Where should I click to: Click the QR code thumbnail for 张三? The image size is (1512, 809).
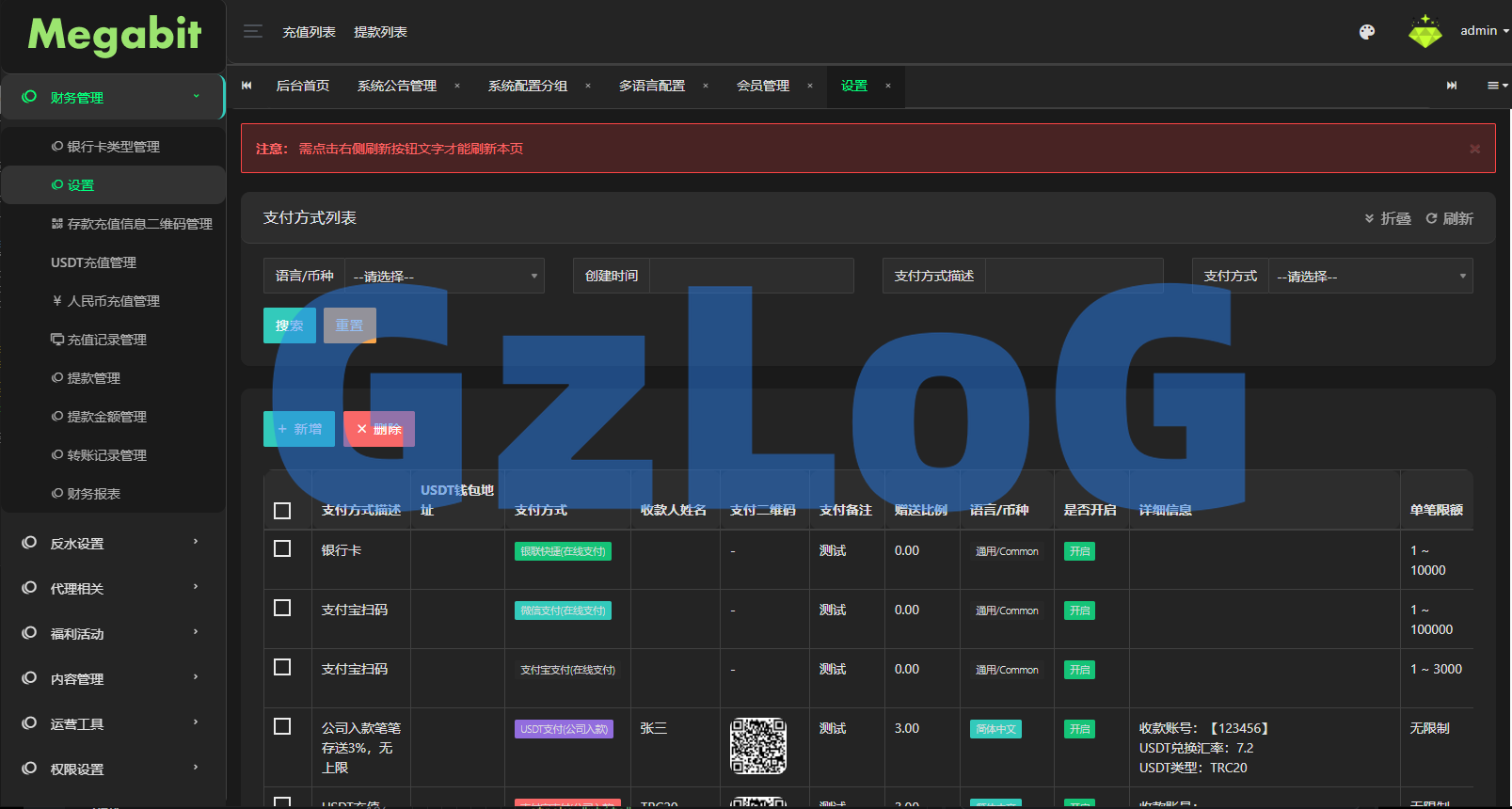pos(758,746)
